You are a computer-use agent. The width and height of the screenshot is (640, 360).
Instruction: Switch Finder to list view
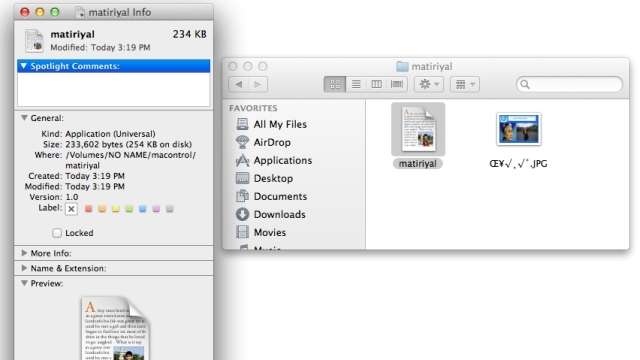(356, 84)
